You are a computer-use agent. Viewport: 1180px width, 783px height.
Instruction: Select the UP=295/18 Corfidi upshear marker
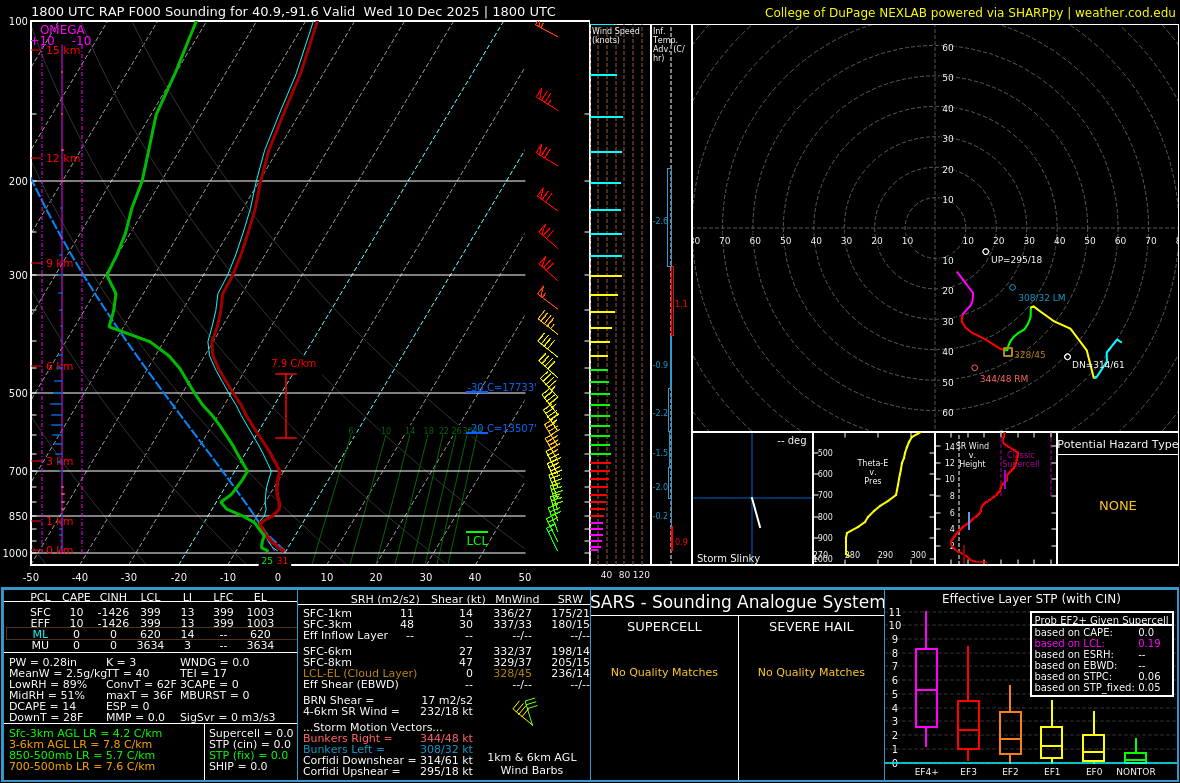(x=986, y=252)
